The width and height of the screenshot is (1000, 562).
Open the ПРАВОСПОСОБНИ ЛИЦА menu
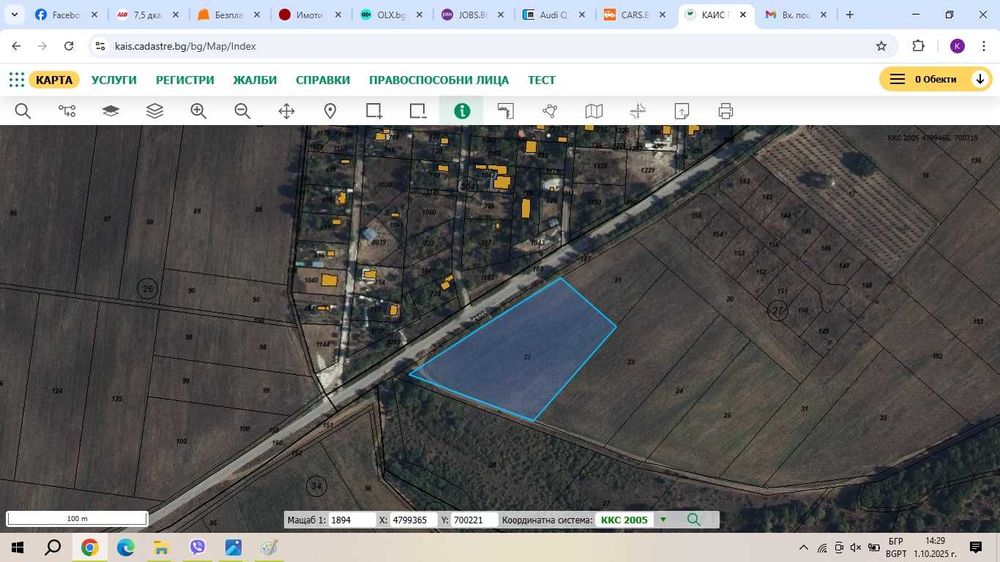[439, 80]
